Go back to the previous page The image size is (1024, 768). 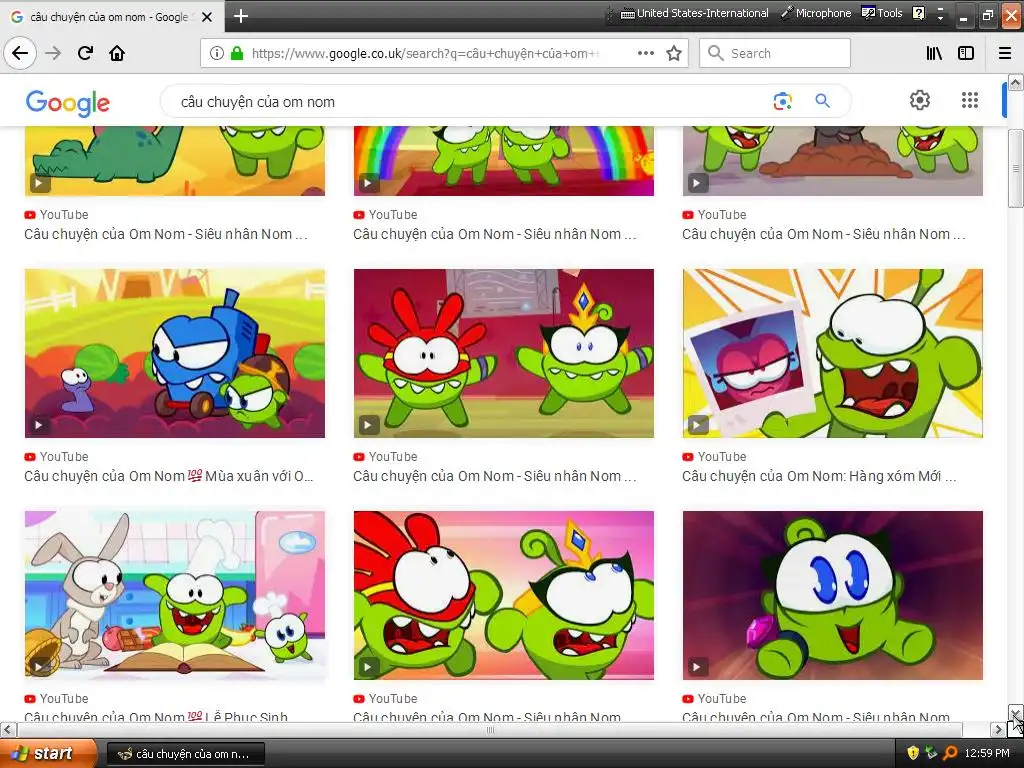coord(20,53)
